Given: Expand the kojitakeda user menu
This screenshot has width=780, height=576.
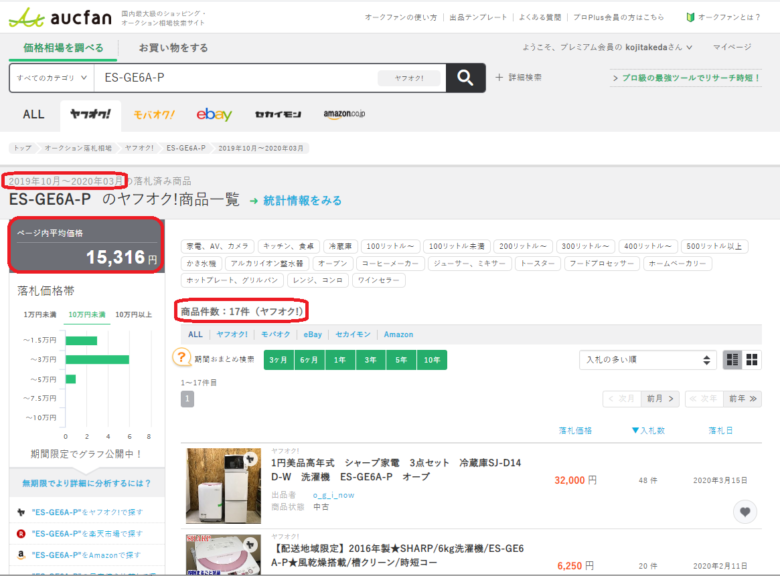Looking at the screenshot, I should (x=689, y=48).
